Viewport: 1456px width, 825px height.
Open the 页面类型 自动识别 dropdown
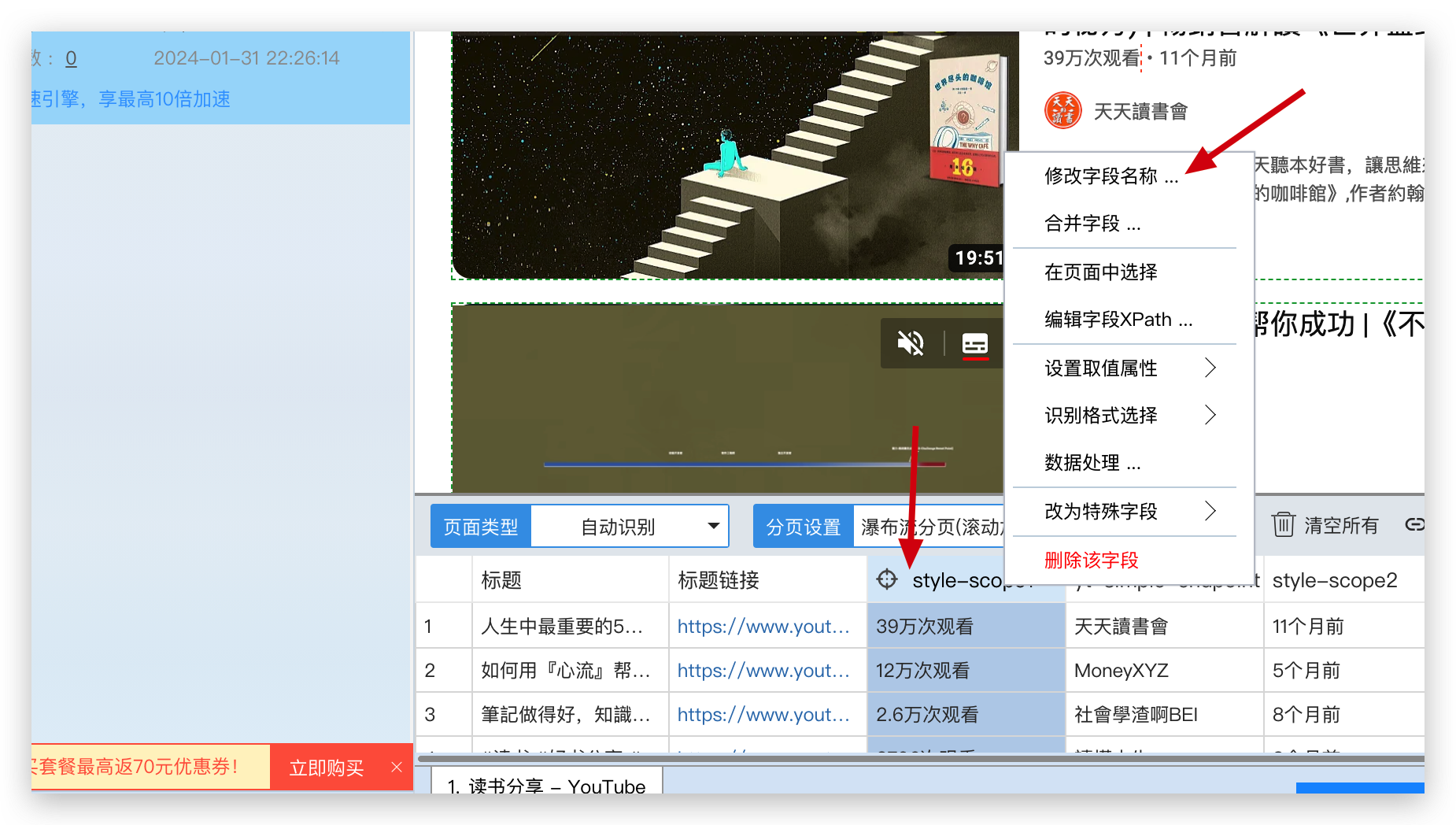tap(630, 527)
